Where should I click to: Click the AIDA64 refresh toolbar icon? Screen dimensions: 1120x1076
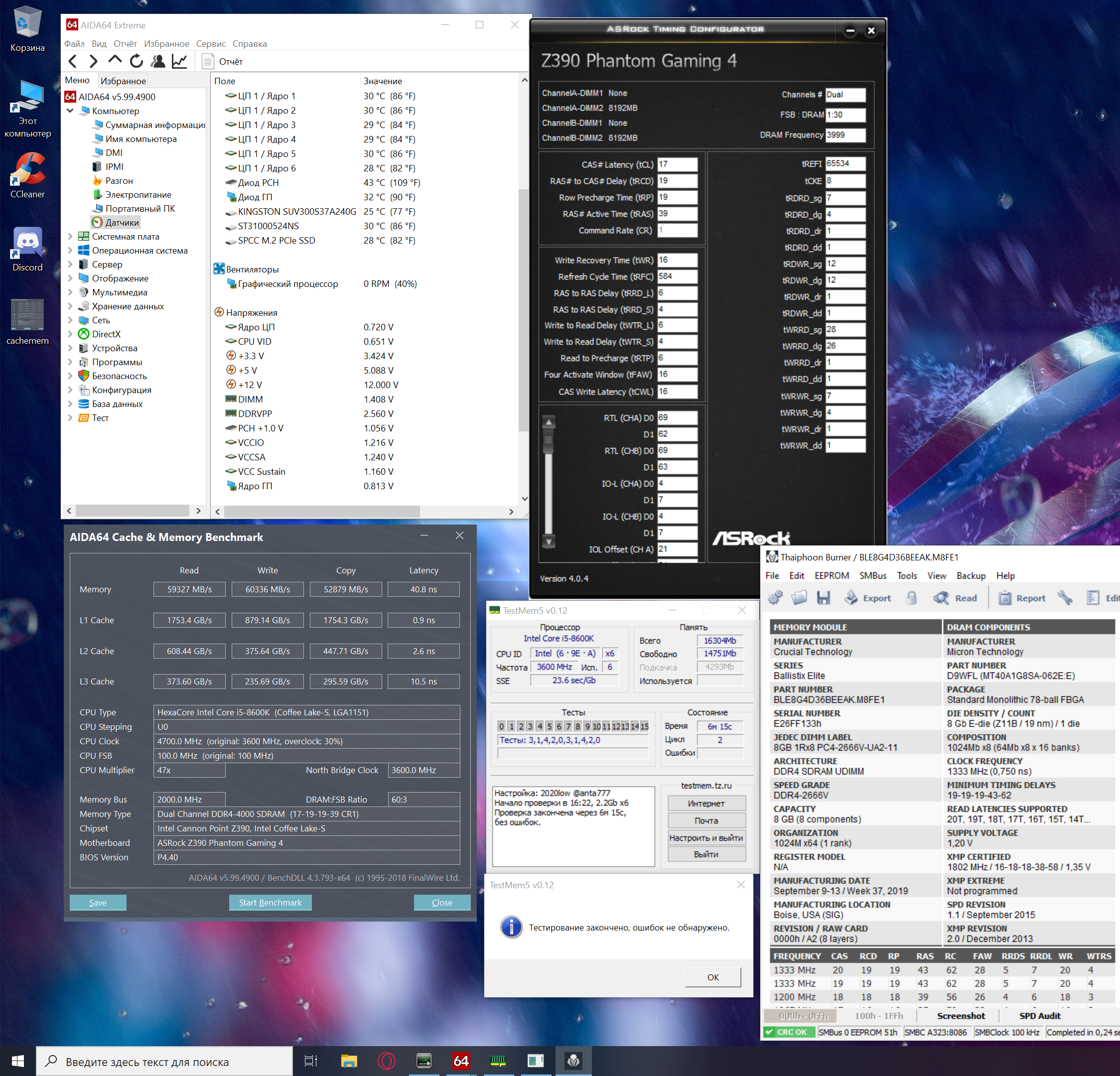[136, 61]
